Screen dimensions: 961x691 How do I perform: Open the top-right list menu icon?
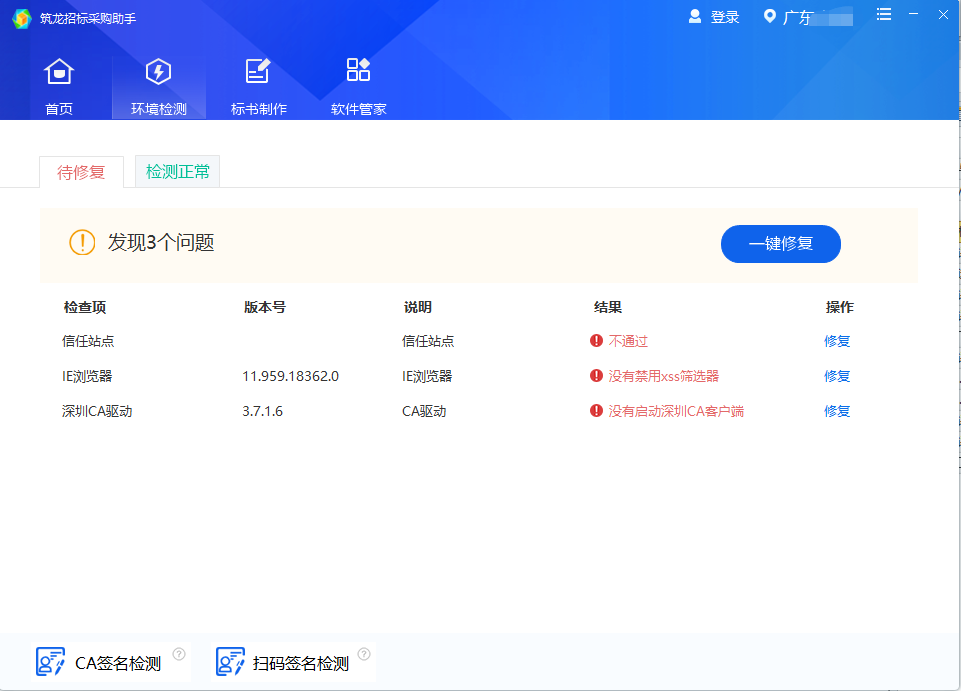(884, 14)
